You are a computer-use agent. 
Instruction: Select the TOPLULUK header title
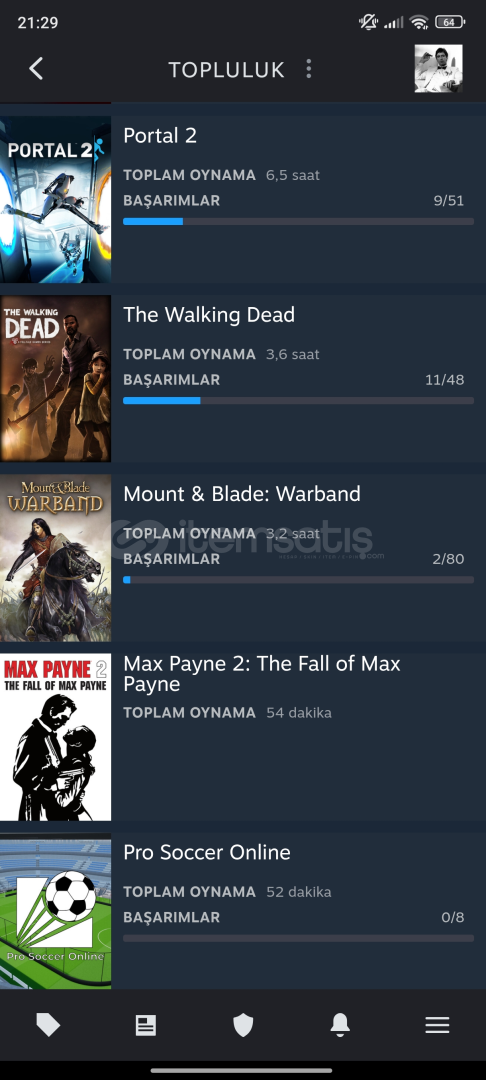coord(226,70)
